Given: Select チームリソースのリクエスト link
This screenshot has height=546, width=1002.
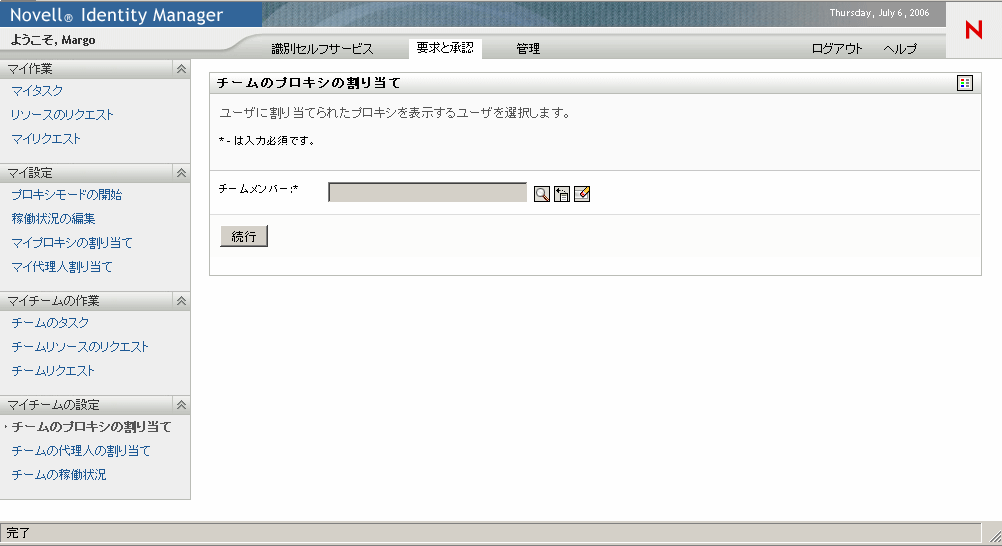Looking at the screenshot, I should click(80, 347).
